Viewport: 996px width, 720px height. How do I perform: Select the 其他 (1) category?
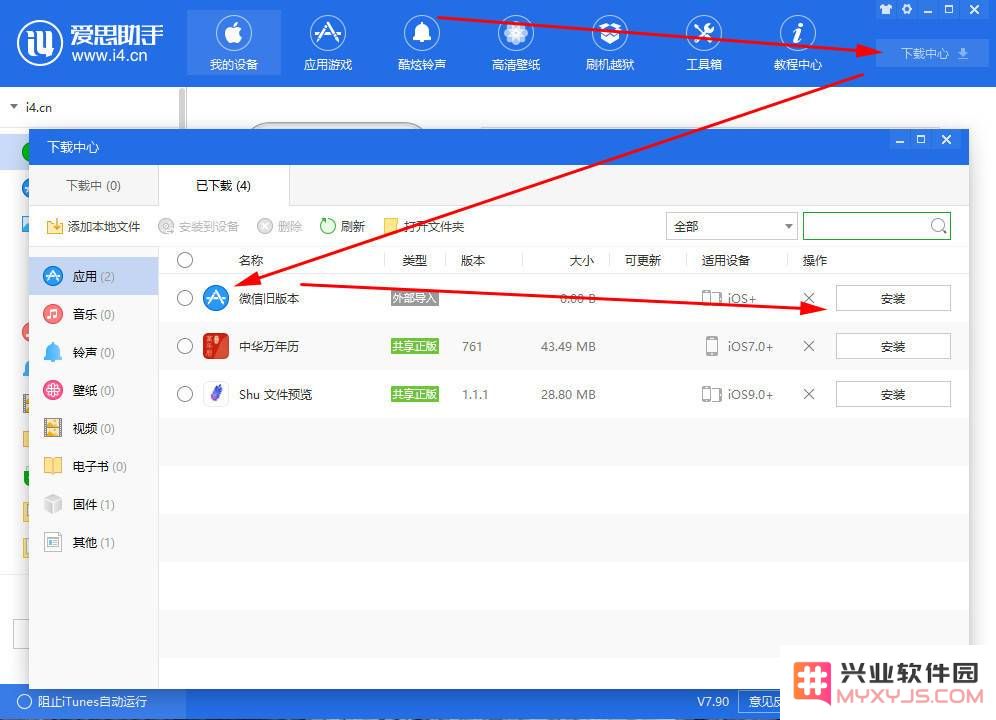pyautogui.click(x=93, y=543)
